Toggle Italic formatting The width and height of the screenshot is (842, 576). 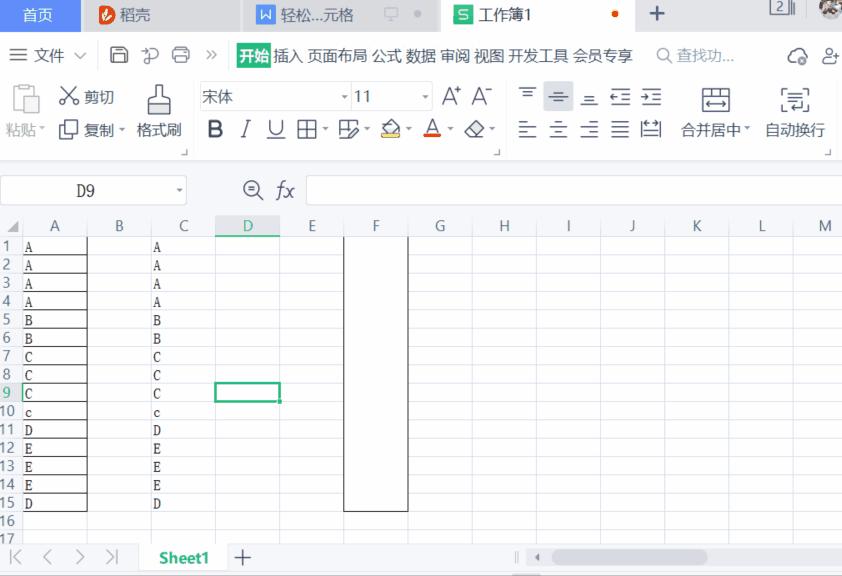(x=245, y=129)
